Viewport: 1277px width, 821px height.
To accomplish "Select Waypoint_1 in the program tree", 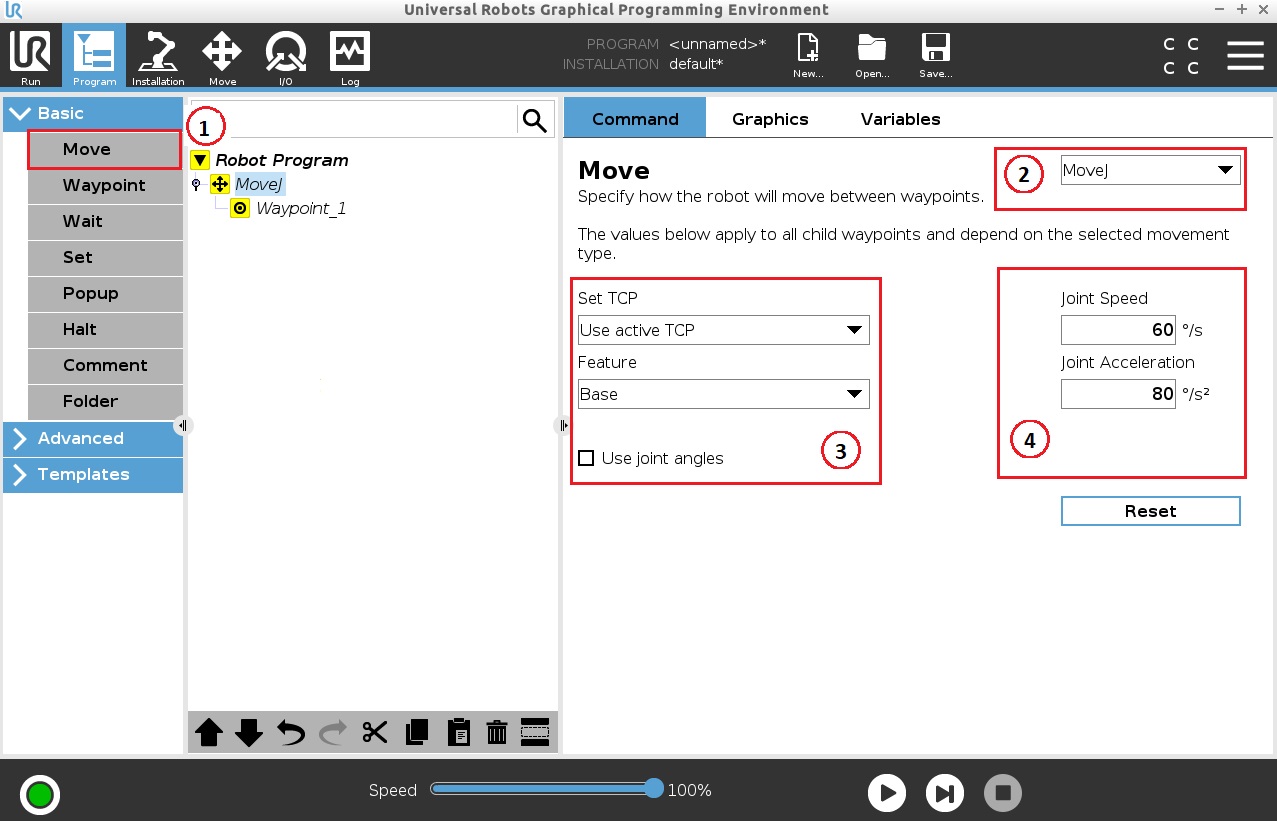I will [301, 208].
